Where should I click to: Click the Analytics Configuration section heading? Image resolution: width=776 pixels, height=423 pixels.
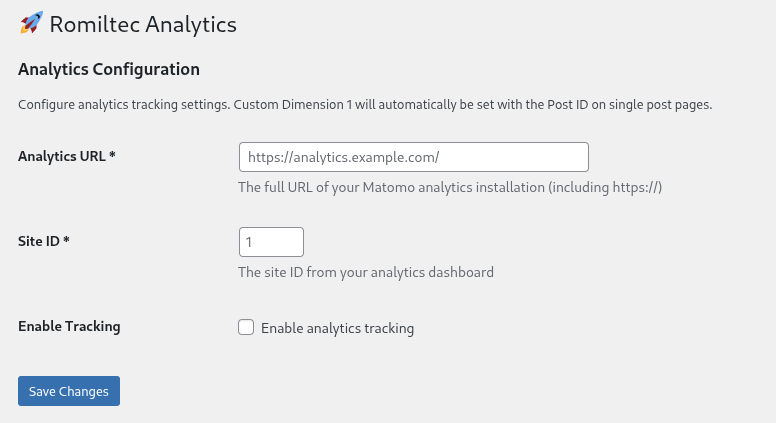(109, 69)
